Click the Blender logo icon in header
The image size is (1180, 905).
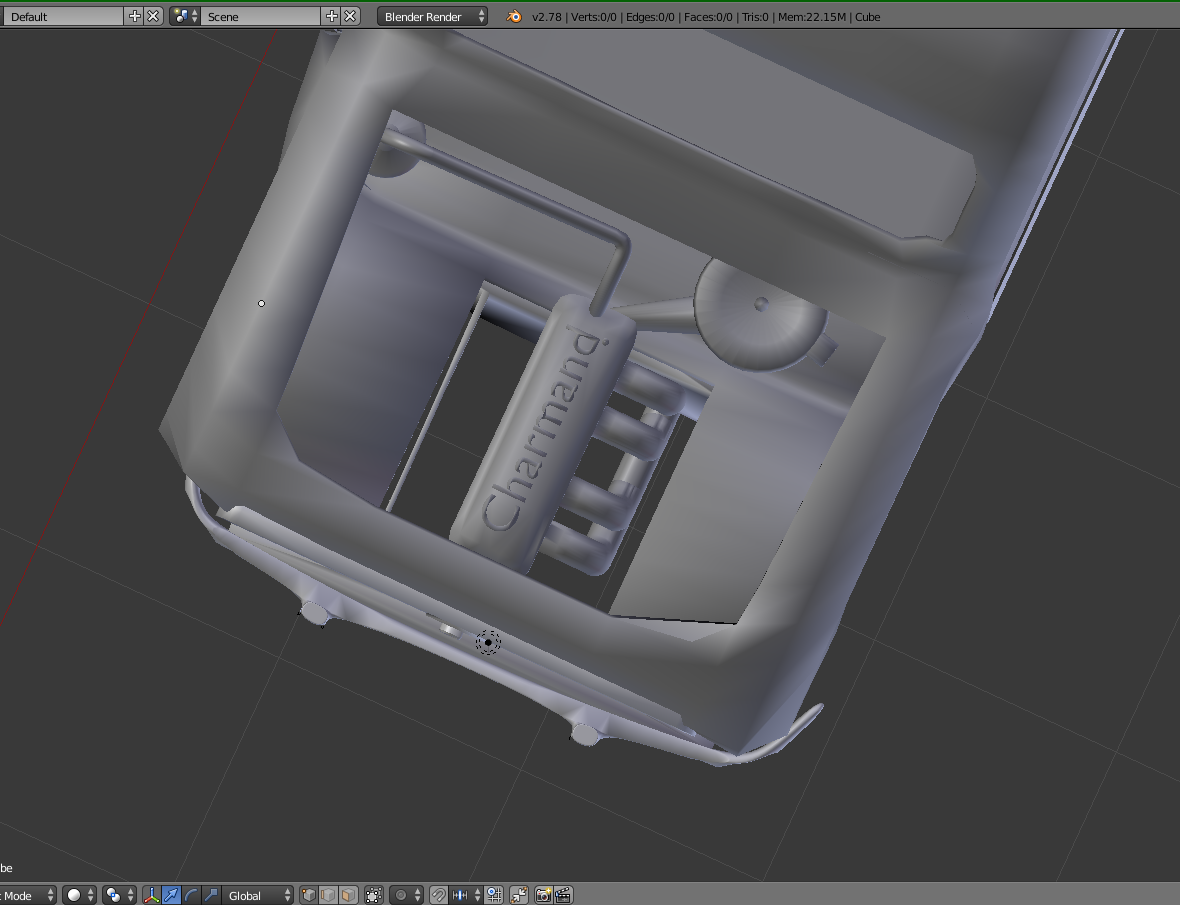(513, 16)
